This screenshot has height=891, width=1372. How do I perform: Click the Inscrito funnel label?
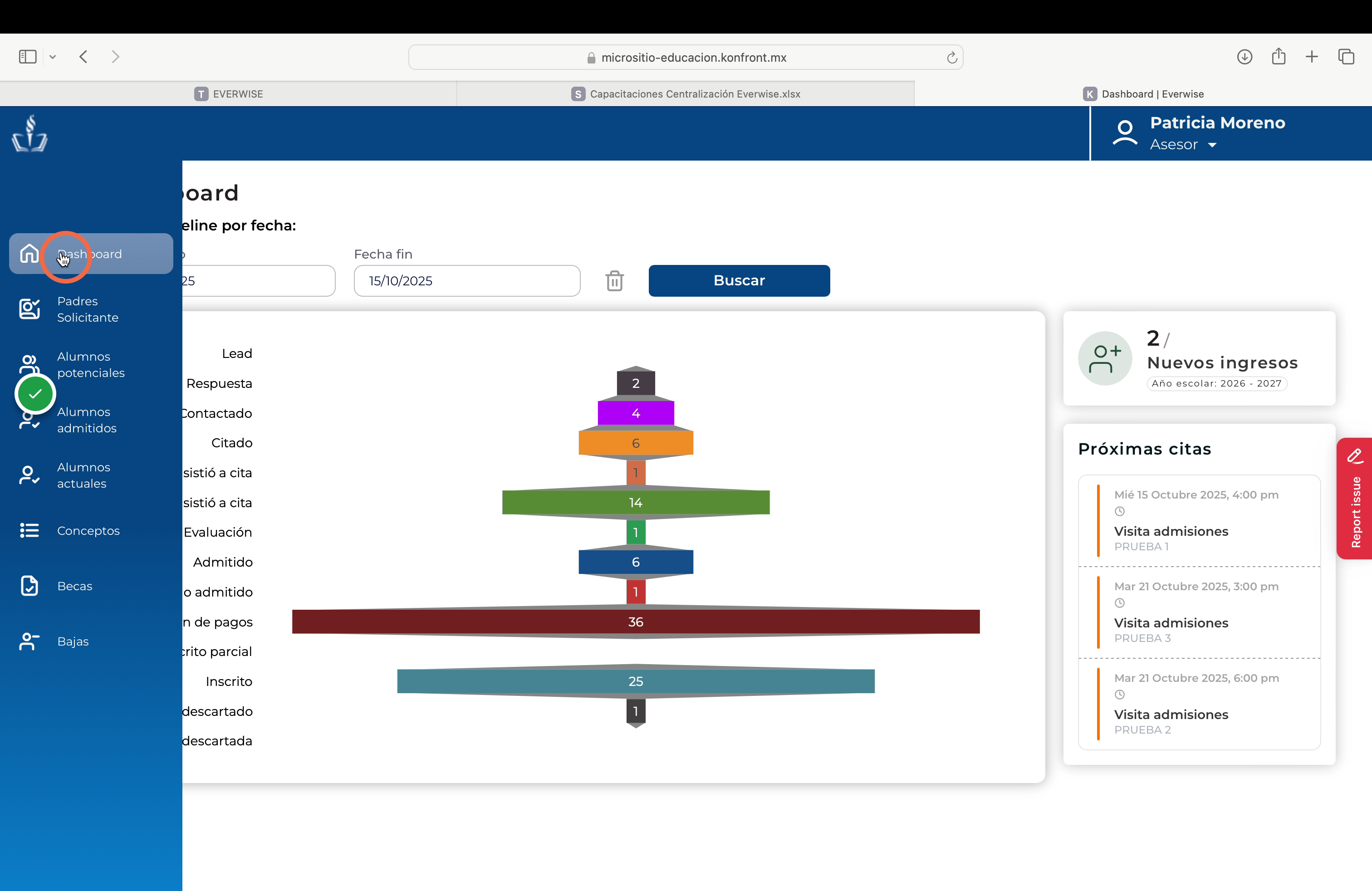point(229,681)
